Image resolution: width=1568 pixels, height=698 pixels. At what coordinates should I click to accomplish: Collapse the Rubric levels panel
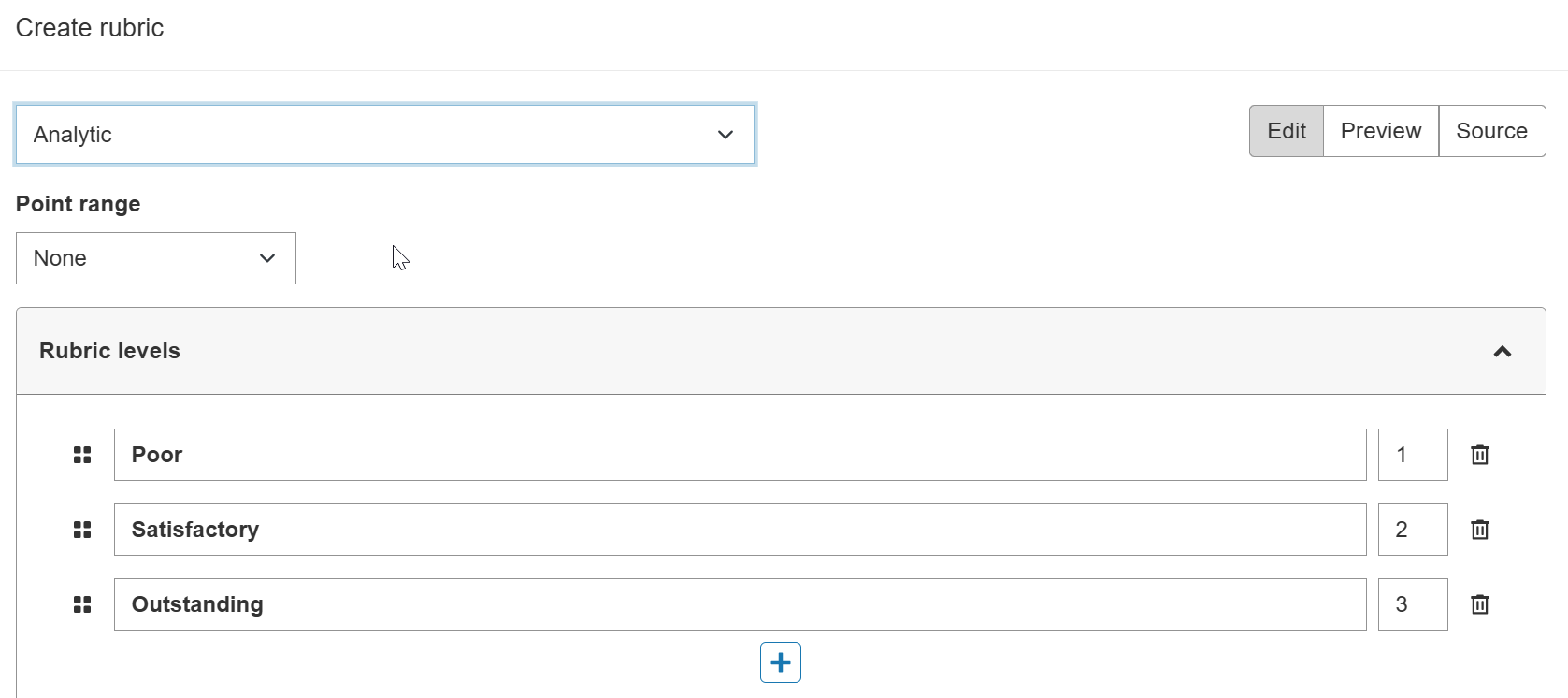[1502, 352]
